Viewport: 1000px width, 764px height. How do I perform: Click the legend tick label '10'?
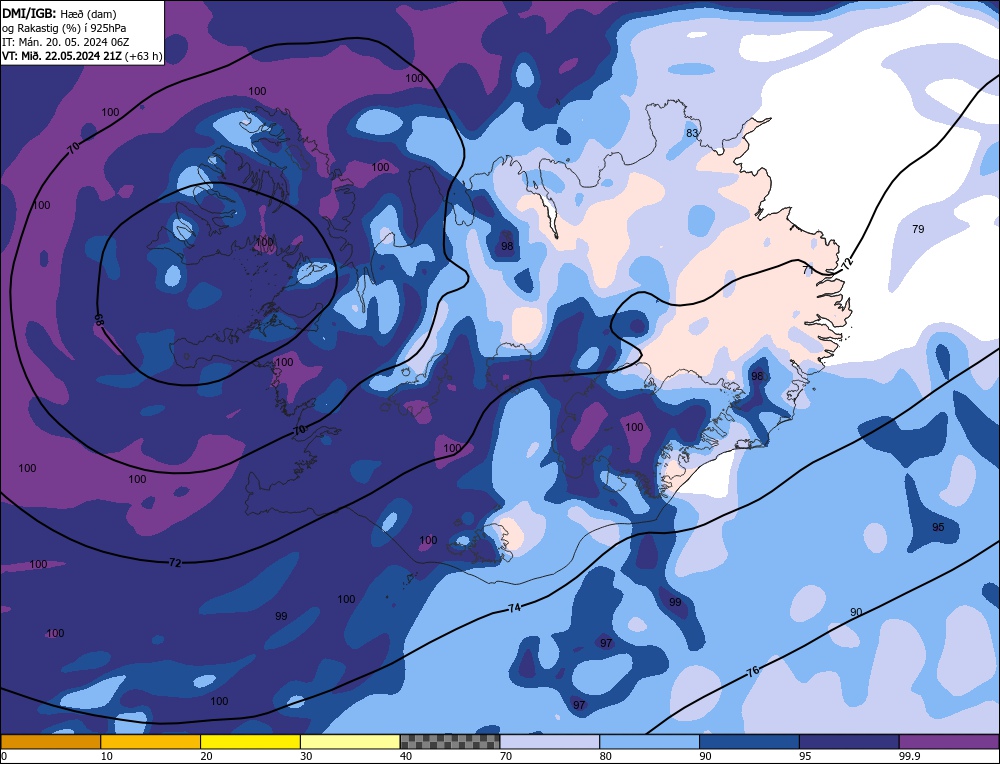coord(107,756)
